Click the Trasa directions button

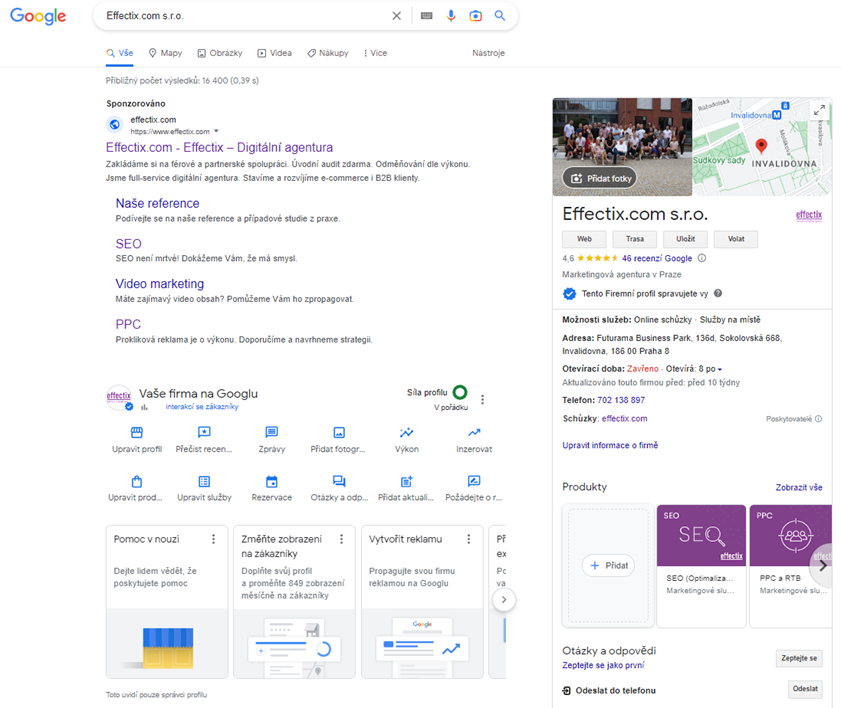click(635, 239)
